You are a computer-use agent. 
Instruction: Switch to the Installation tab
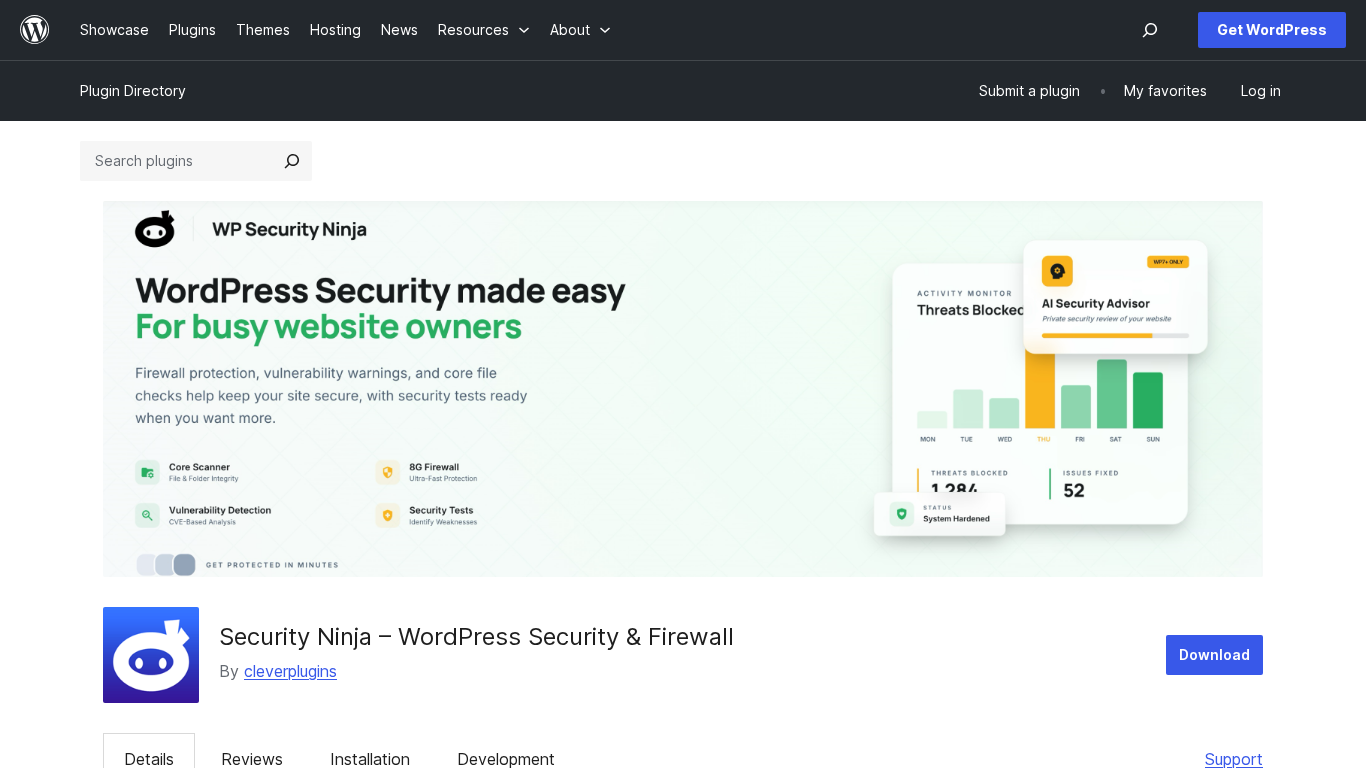coord(370,759)
